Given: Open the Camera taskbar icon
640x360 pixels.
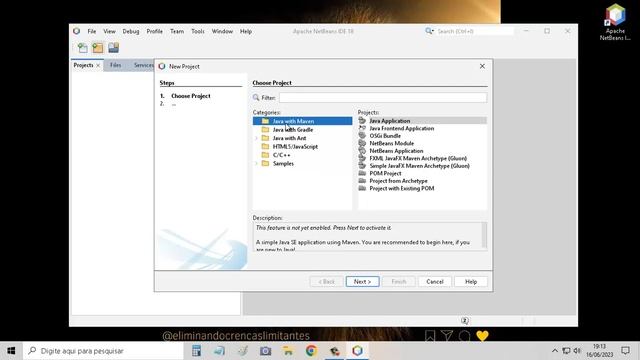Looking at the screenshot, I should pos(265,351).
